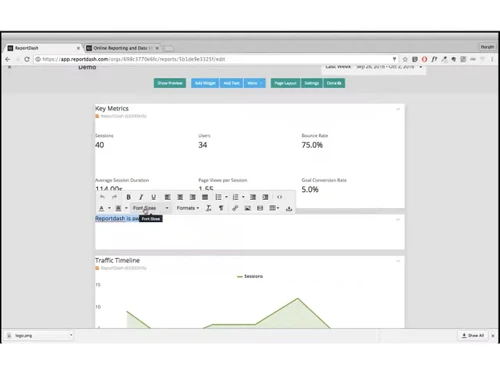Click the browser address bar
The width and height of the screenshot is (500, 375).
point(213,59)
